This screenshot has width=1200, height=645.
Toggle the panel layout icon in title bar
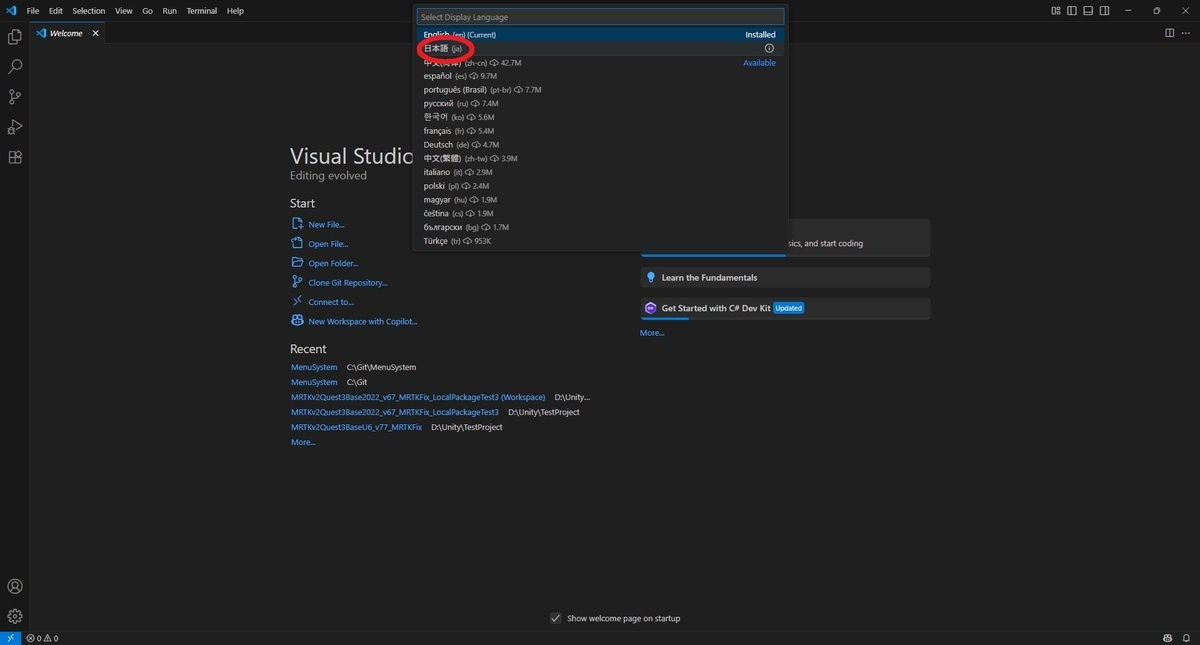[1087, 11]
